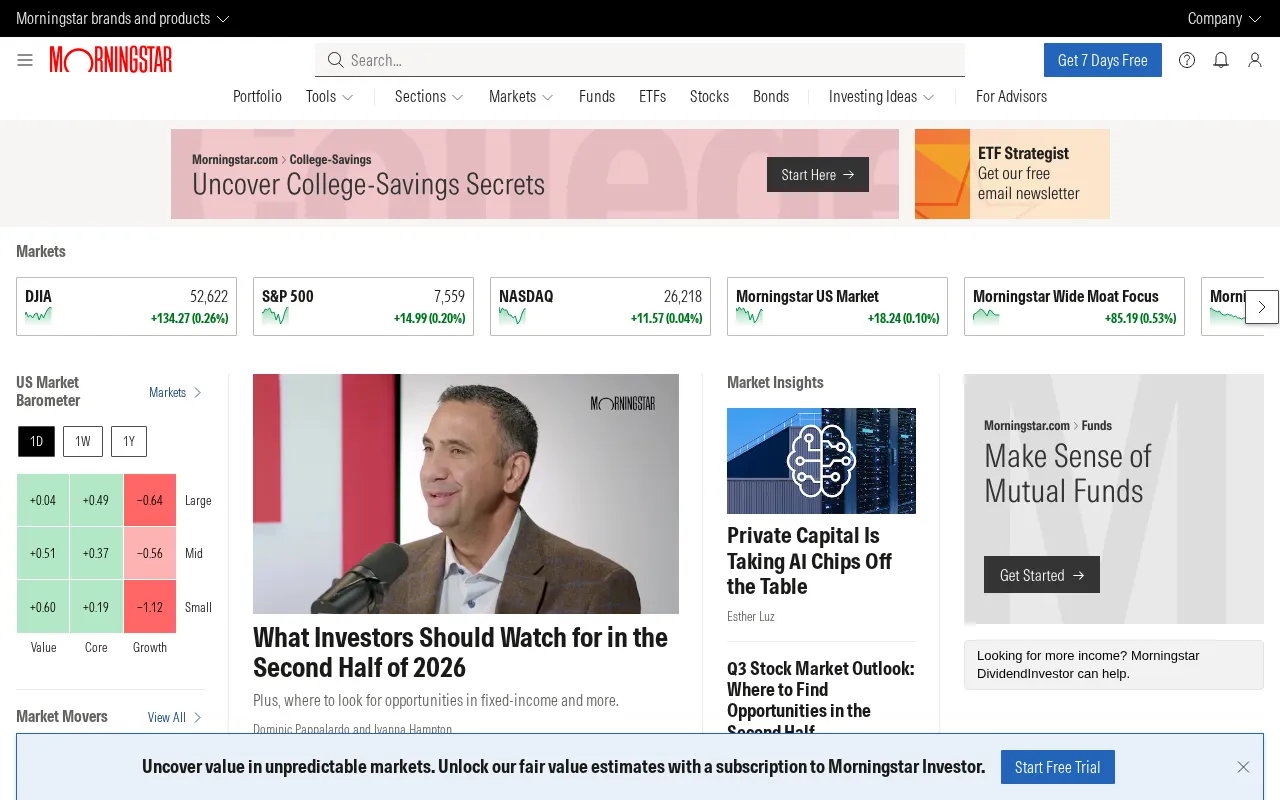Open For Advisors section
This screenshot has height=800, width=1280.
click(1011, 96)
